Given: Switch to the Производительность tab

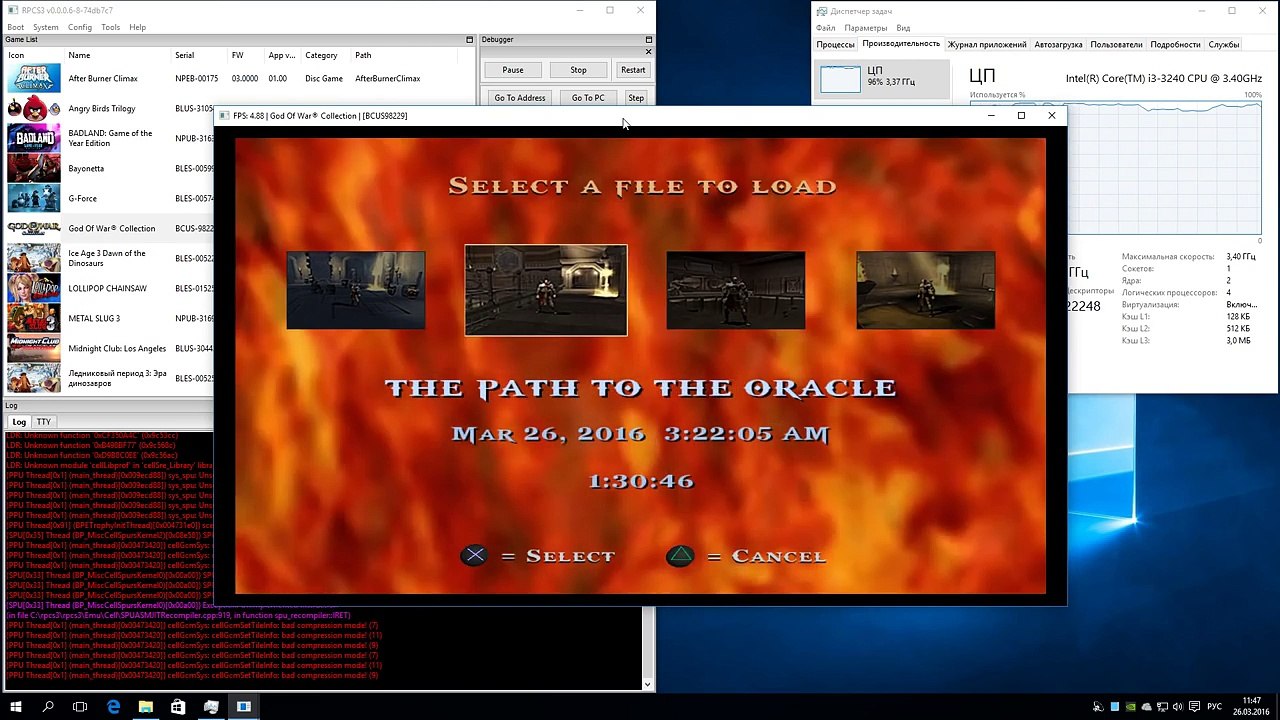Looking at the screenshot, I should [901, 44].
